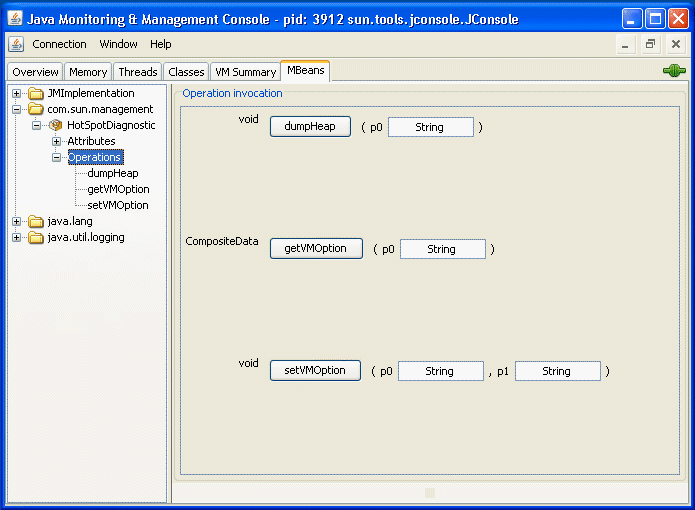Open the Connection menu
The width and height of the screenshot is (695, 510).
pyautogui.click(x=59, y=44)
